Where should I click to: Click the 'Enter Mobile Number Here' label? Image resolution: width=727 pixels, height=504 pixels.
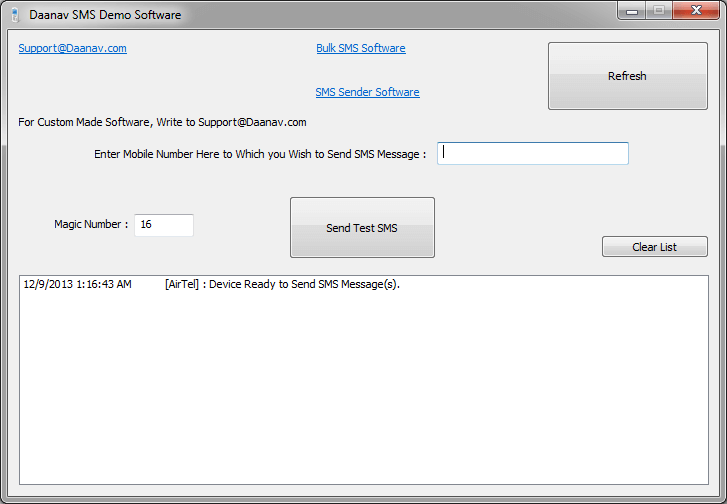[x=260, y=154]
